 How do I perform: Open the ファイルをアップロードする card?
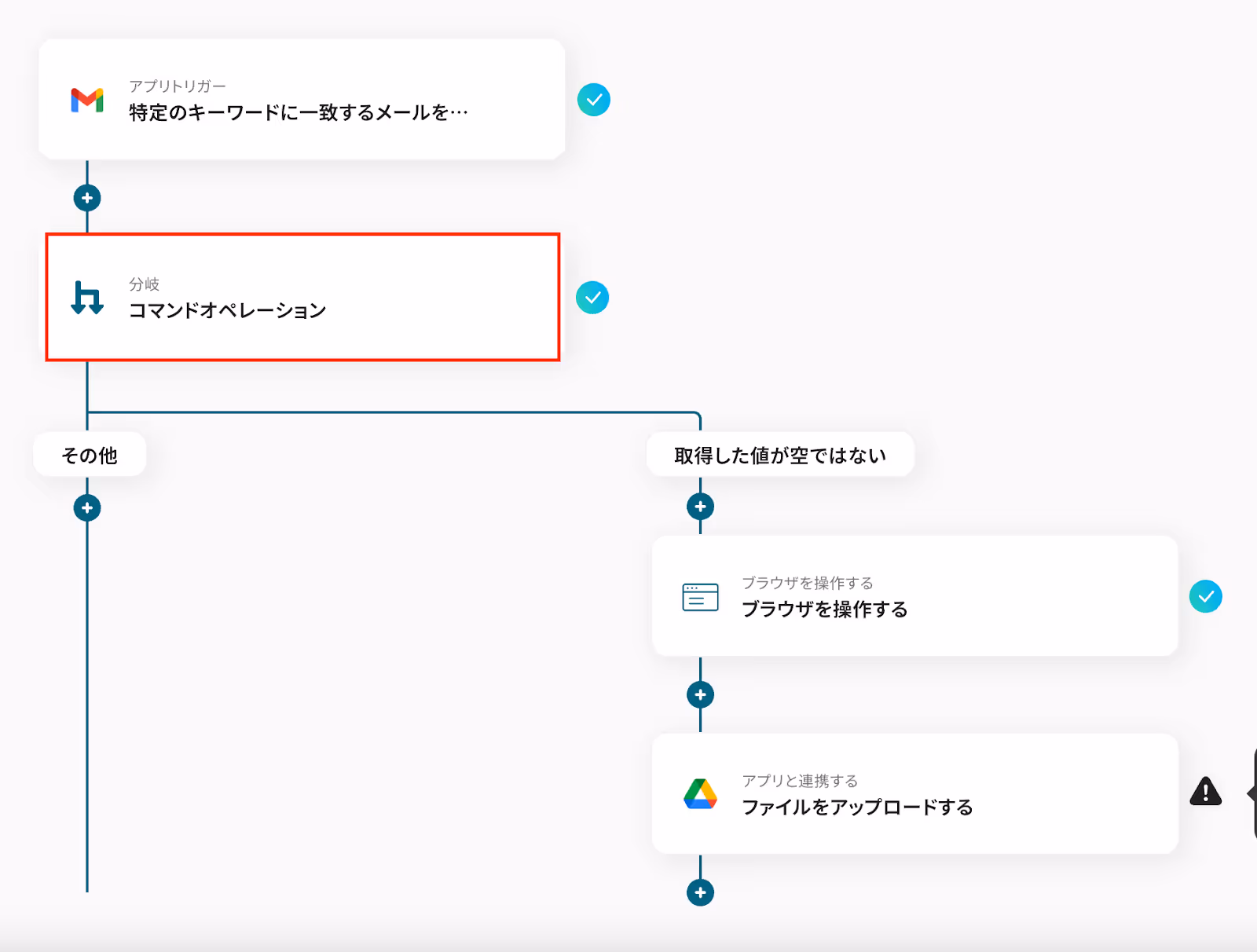915,794
